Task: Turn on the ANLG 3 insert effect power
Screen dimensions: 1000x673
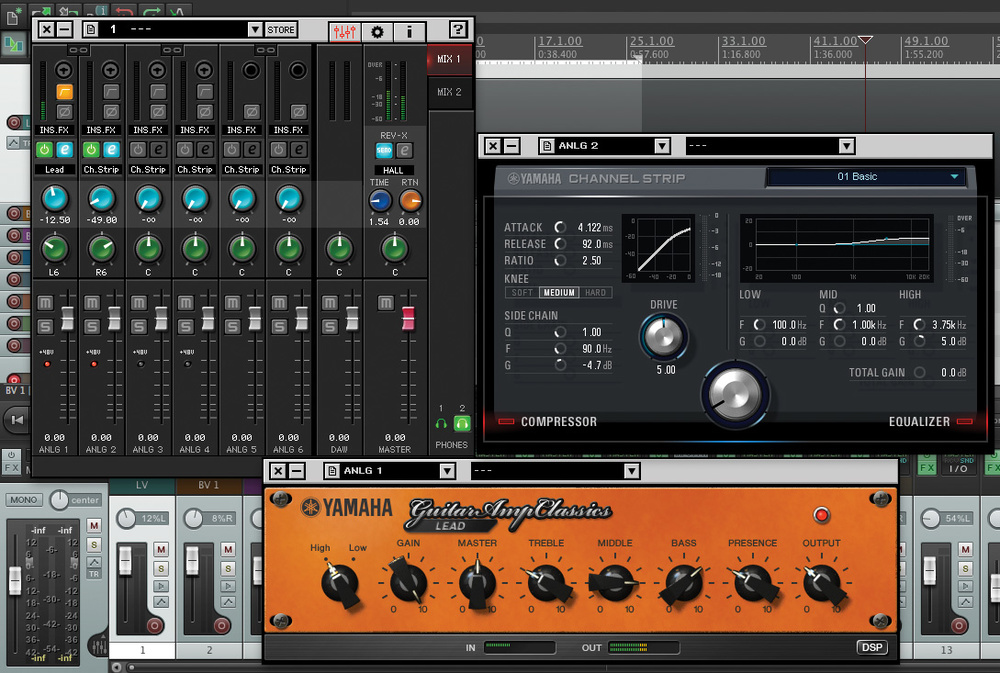Action: point(138,150)
